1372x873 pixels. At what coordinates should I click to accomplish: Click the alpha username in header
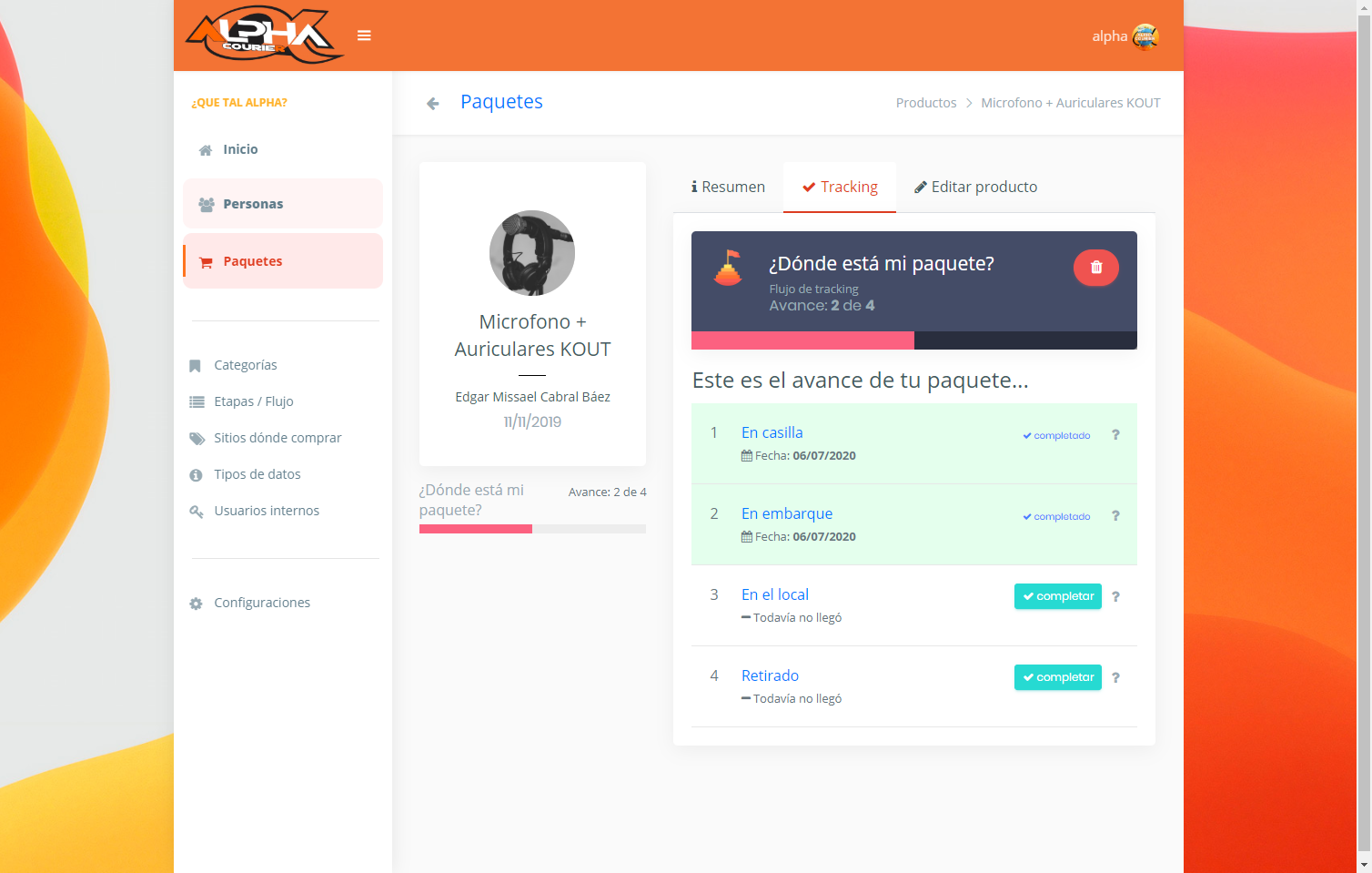click(x=1109, y=36)
